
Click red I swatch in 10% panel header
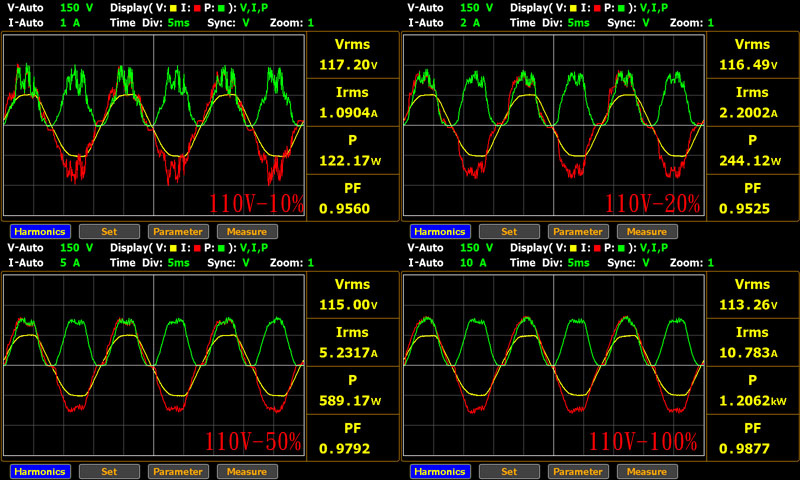coord(197,8)
